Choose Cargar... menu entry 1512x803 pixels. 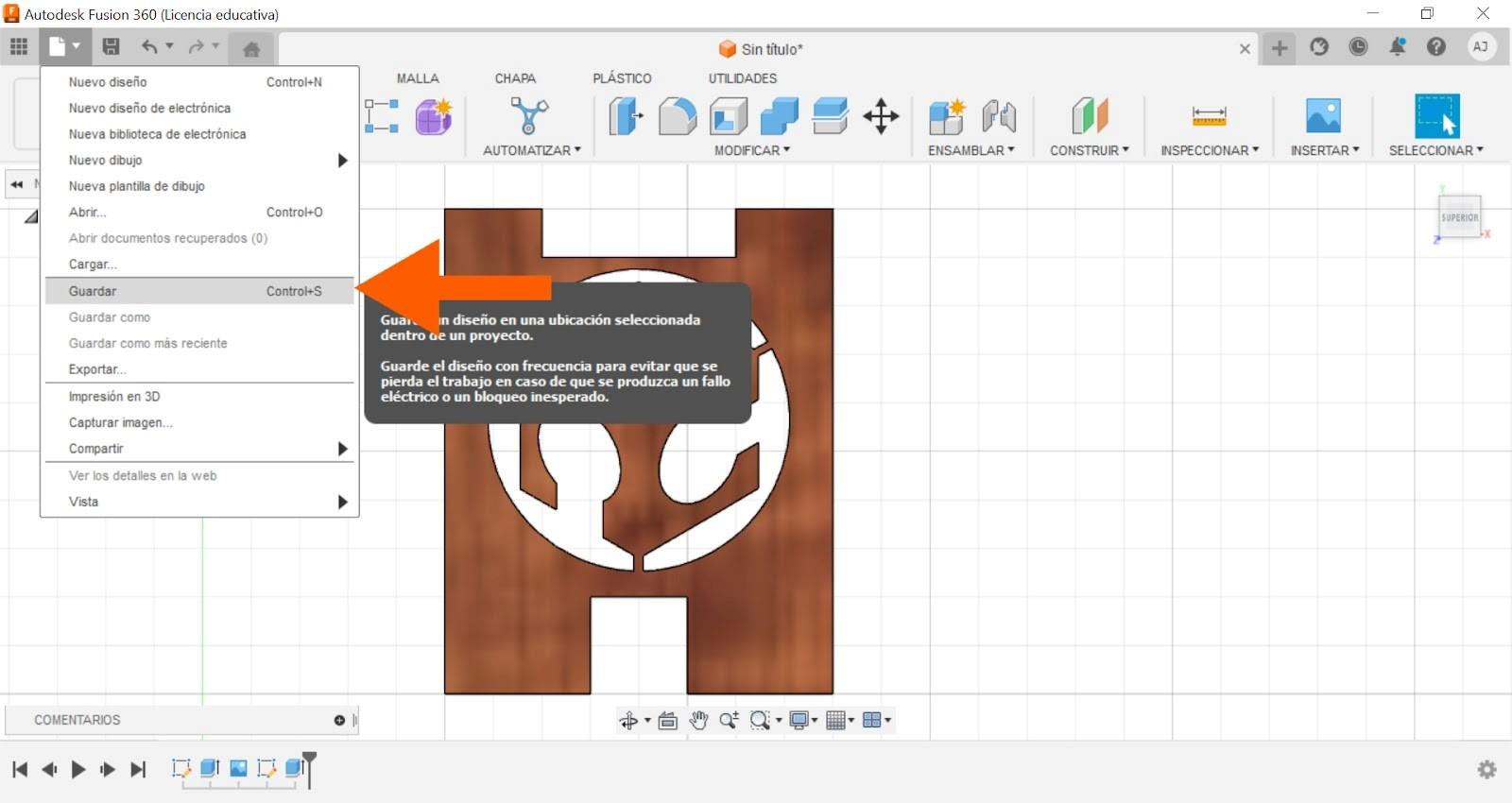pyautogui.click(x=199, y=265)
